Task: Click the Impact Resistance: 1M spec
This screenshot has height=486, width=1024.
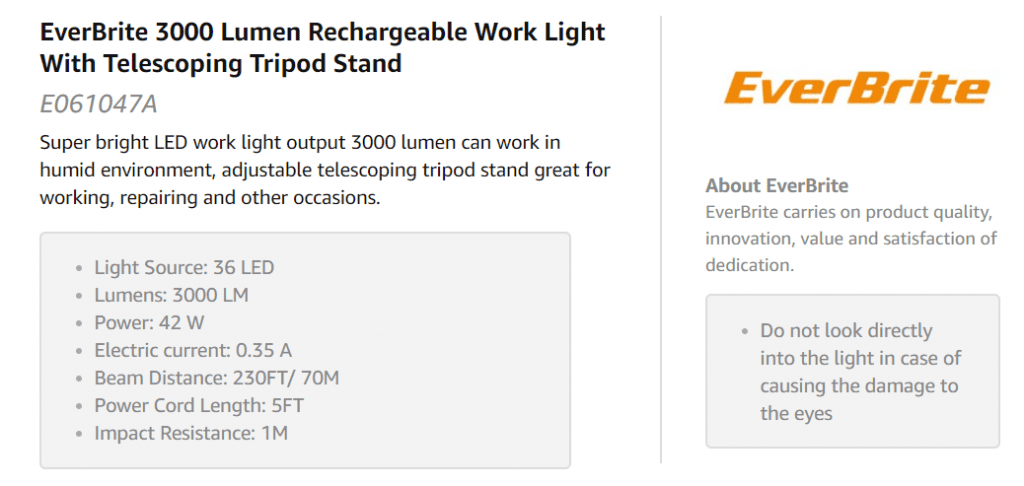Action: click(x=191, y=433)
